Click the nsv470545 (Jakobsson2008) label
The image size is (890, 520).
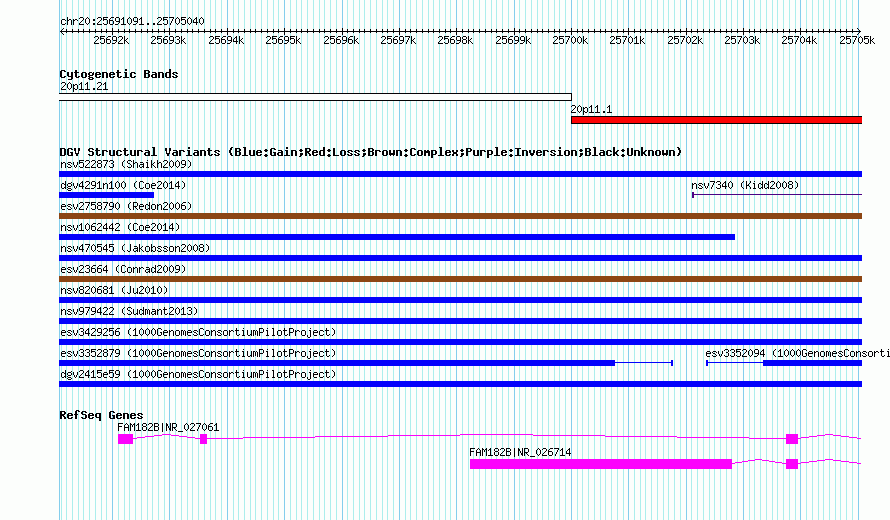coord(135,249)
